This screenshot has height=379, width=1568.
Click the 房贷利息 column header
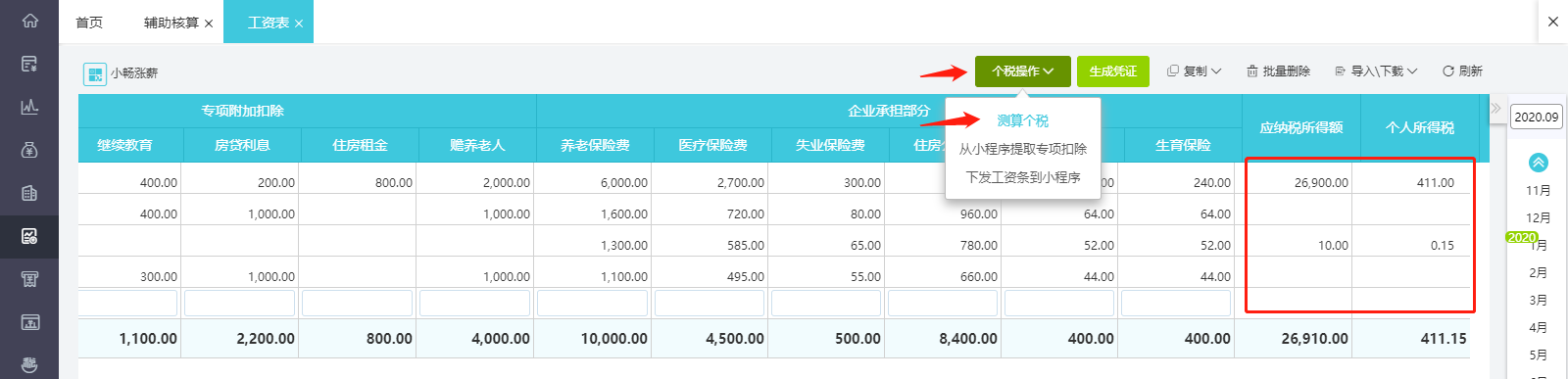[242, 145]
